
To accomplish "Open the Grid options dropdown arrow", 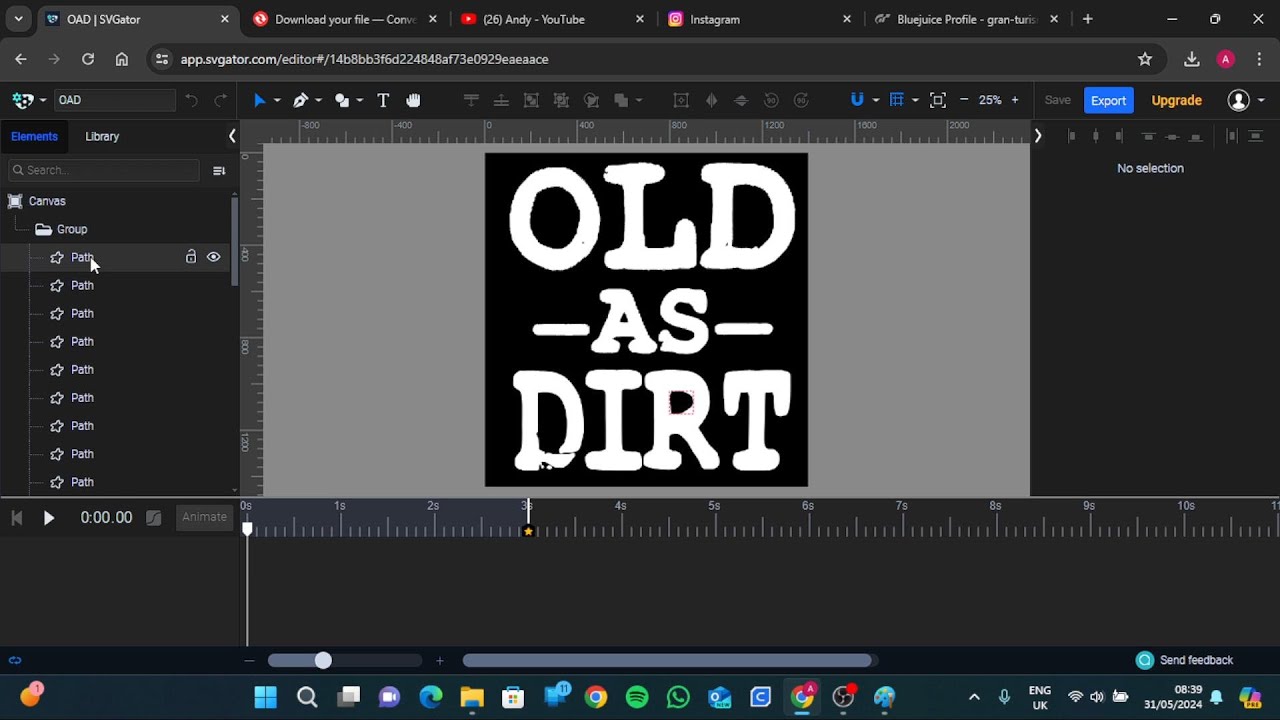I will pos(915,100).
